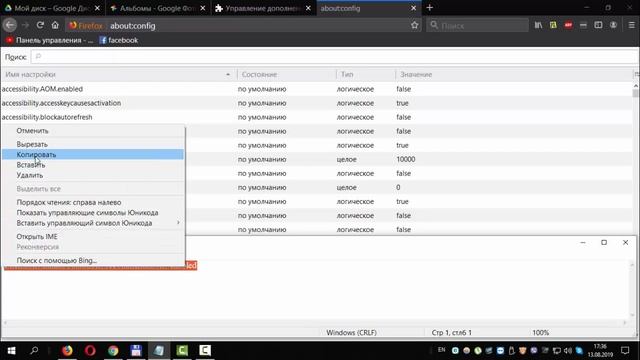Choose Вырезать in context menu
The image size is (640, 360).
coord(93,144)
